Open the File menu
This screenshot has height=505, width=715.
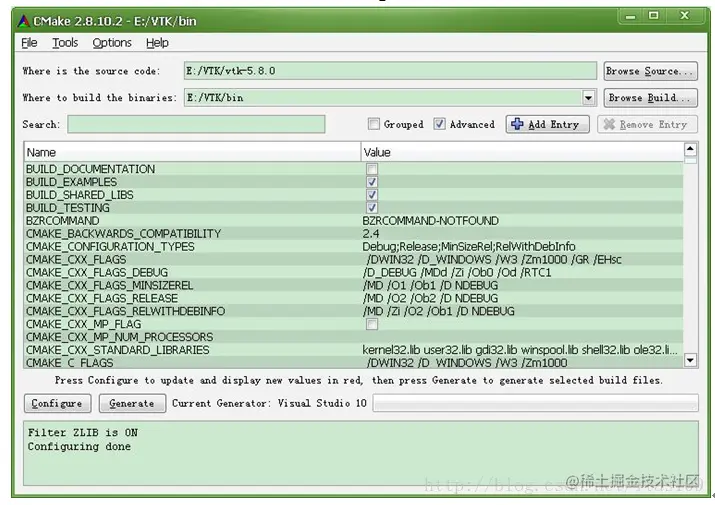pos(29,43)
